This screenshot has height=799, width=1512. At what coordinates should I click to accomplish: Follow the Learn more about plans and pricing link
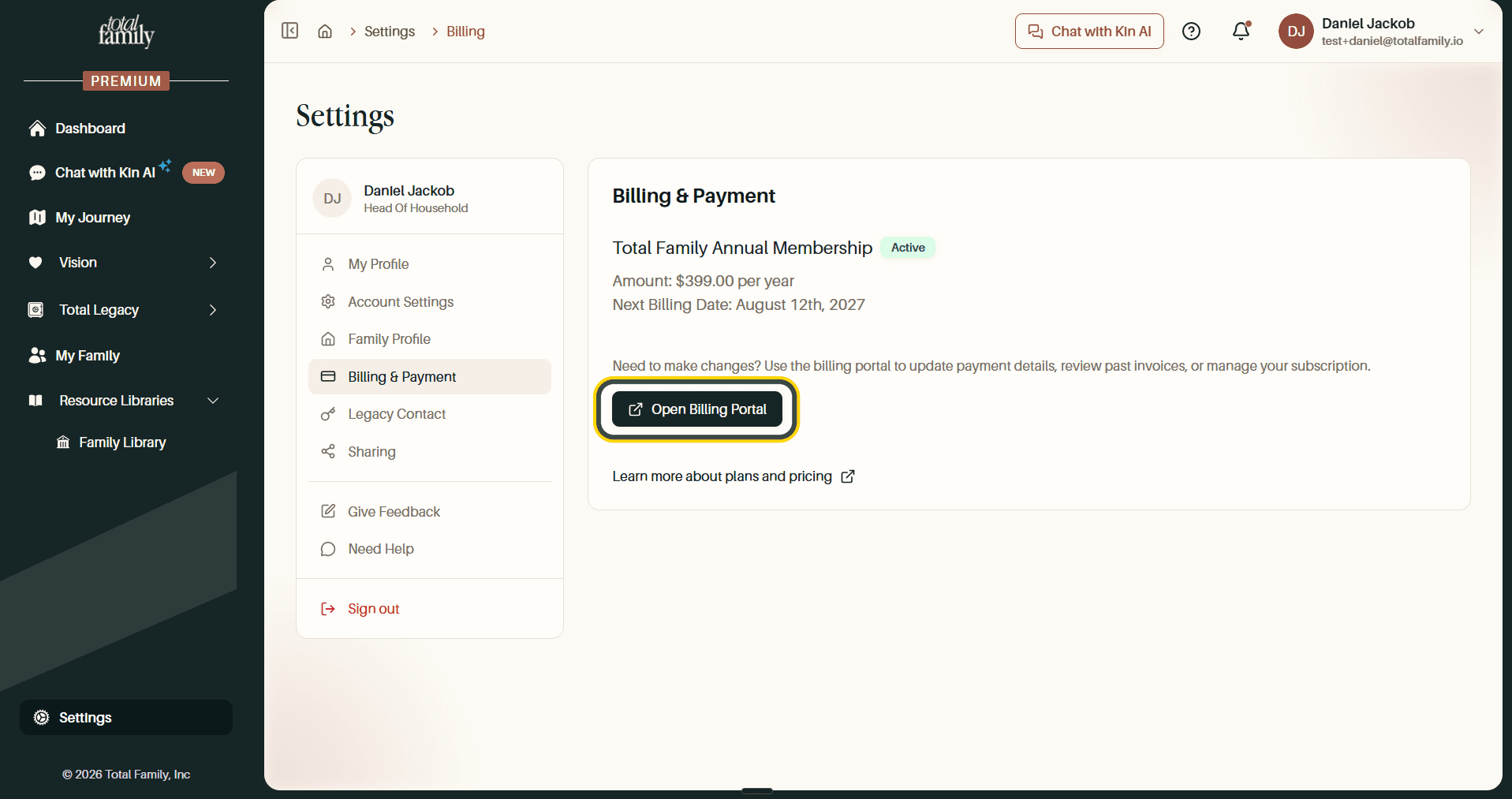[734, 476]
